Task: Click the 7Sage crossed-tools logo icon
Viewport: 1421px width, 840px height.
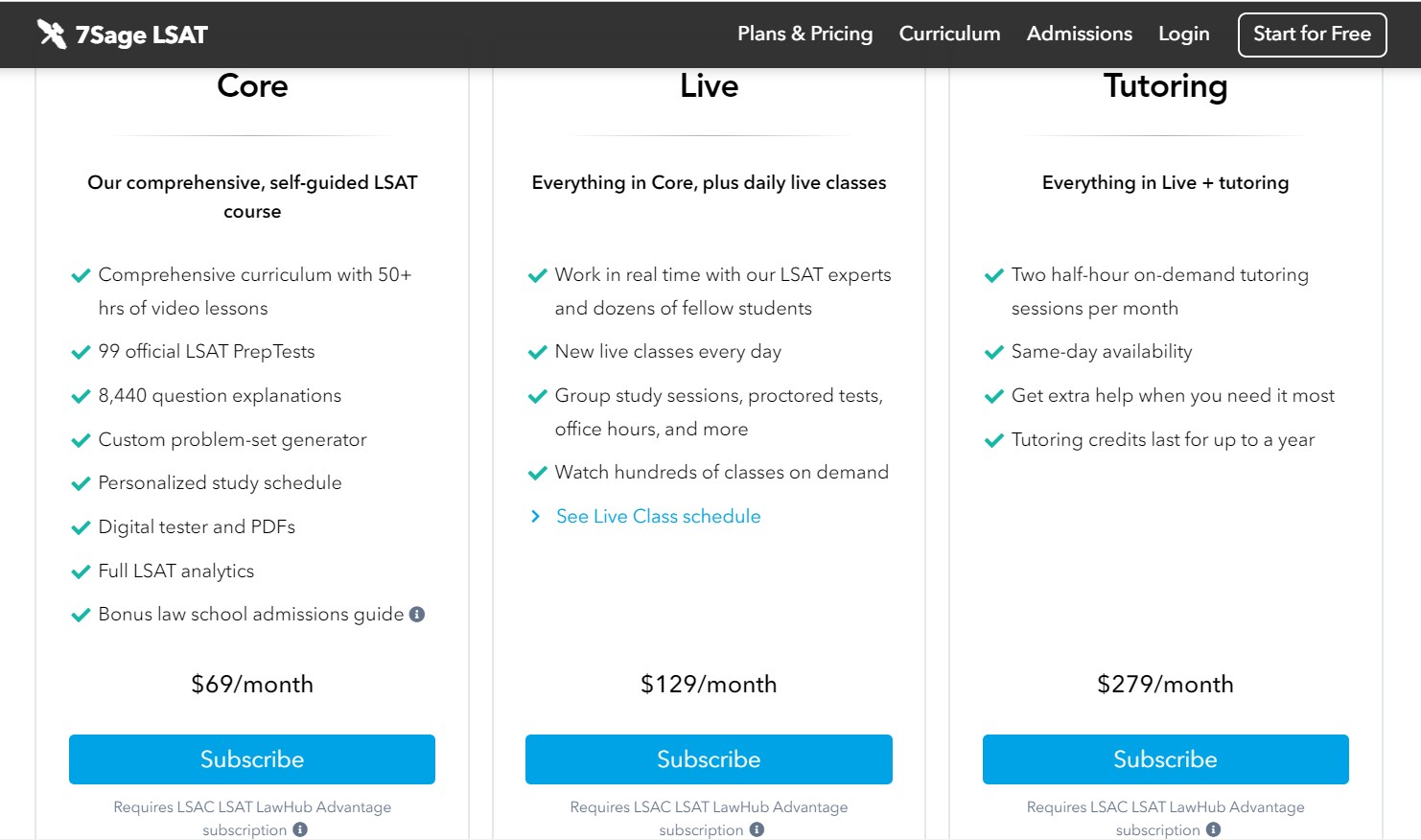Action: 50,34
